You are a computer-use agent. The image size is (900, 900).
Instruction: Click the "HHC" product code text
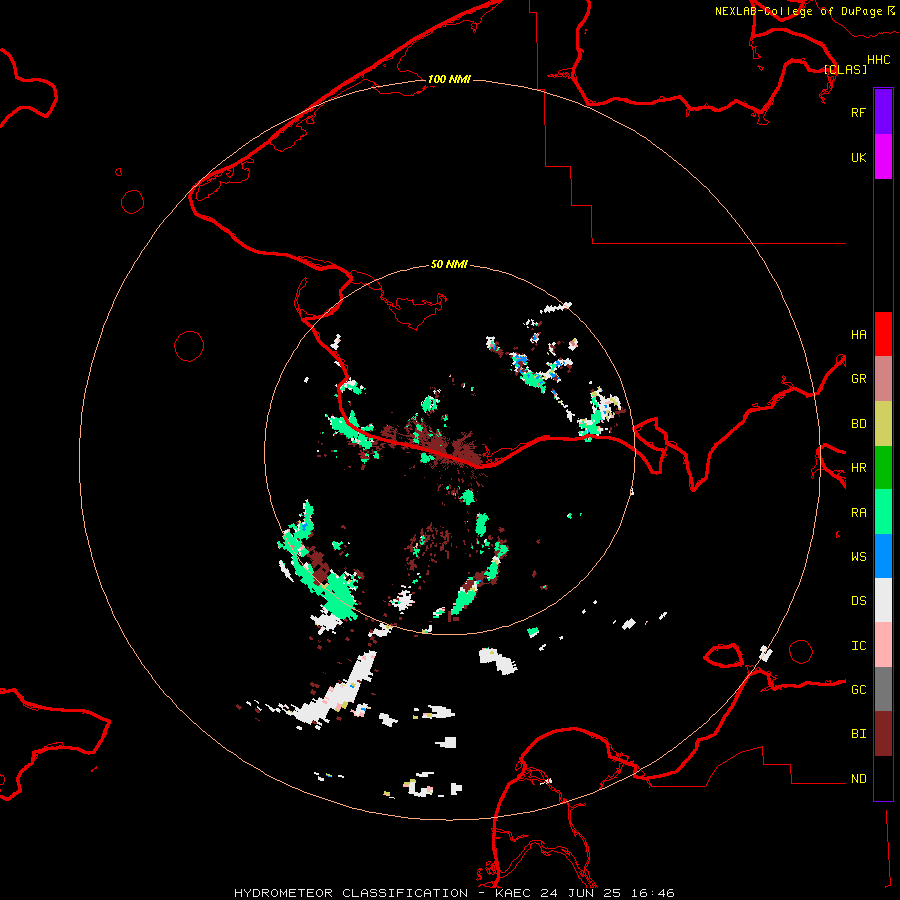pyautogui.click(x=878, y=60)
